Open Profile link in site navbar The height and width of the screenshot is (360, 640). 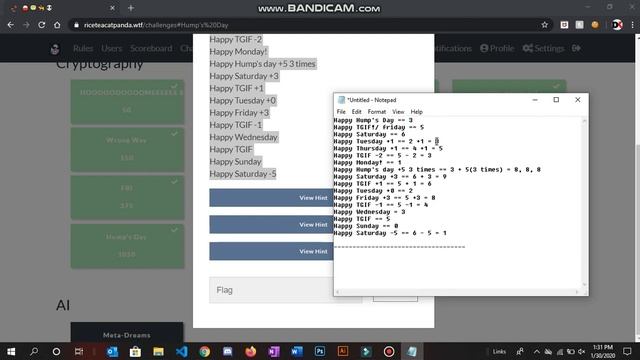pyautogui.click(x=497, y=48)
